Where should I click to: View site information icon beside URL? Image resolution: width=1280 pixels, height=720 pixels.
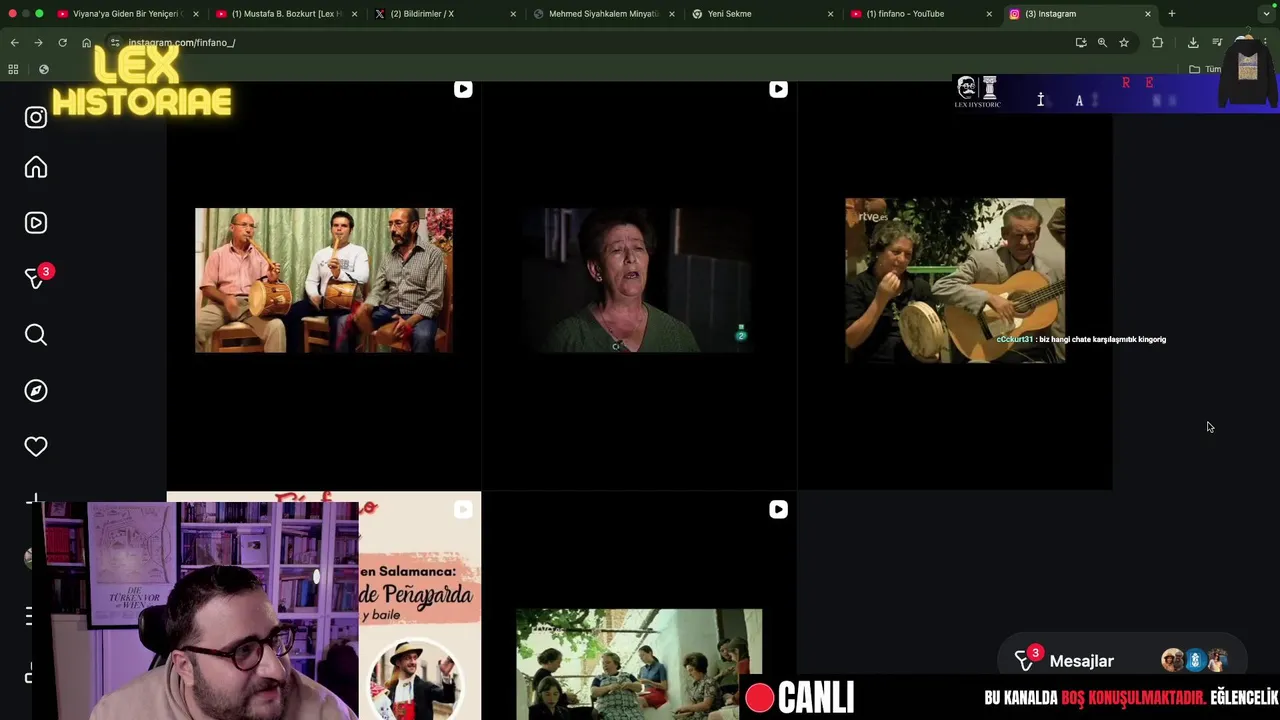click(115, 43)
